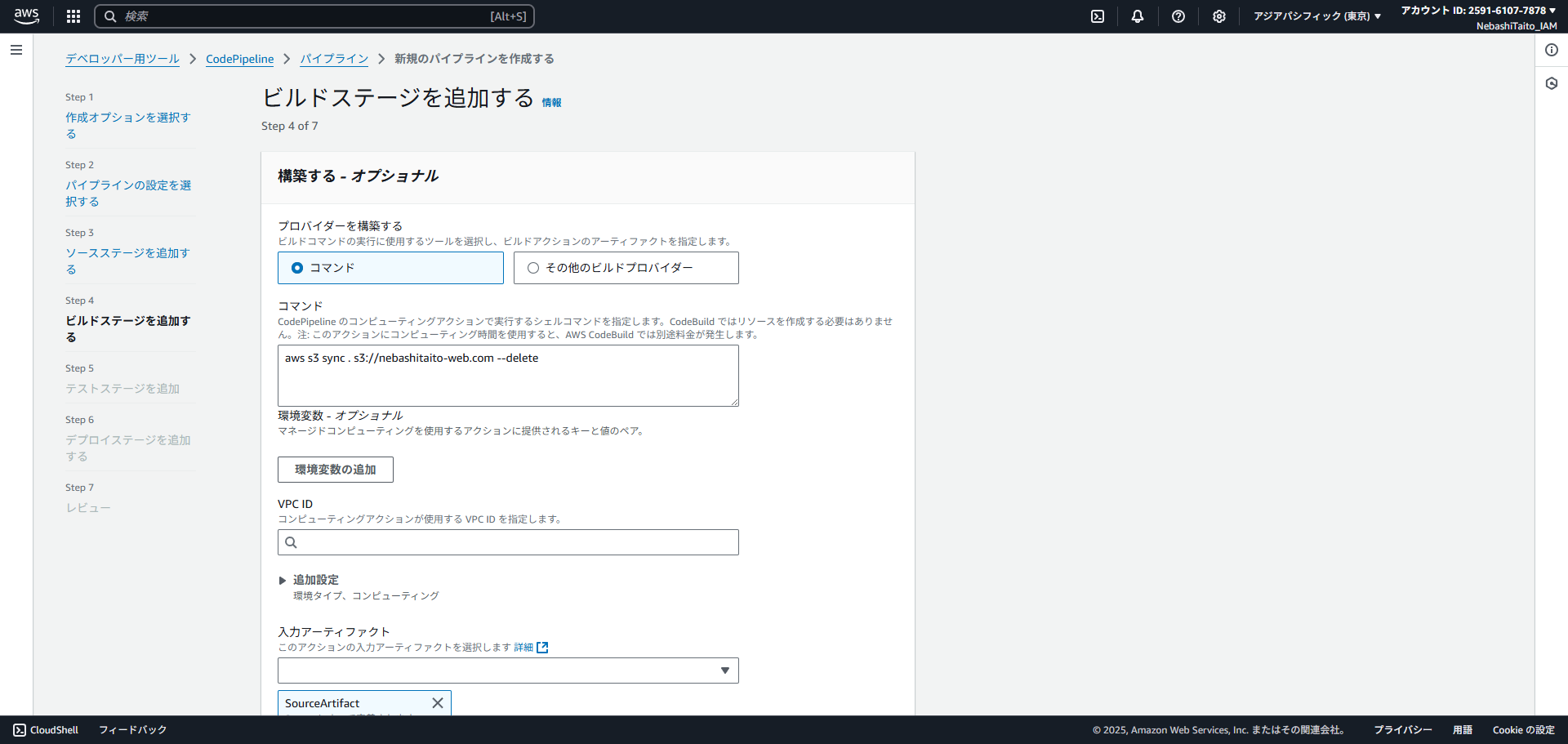Click the SourceArtifact tag text
The height and width of the screenshot is (744, 1568).
pos(322,703)
